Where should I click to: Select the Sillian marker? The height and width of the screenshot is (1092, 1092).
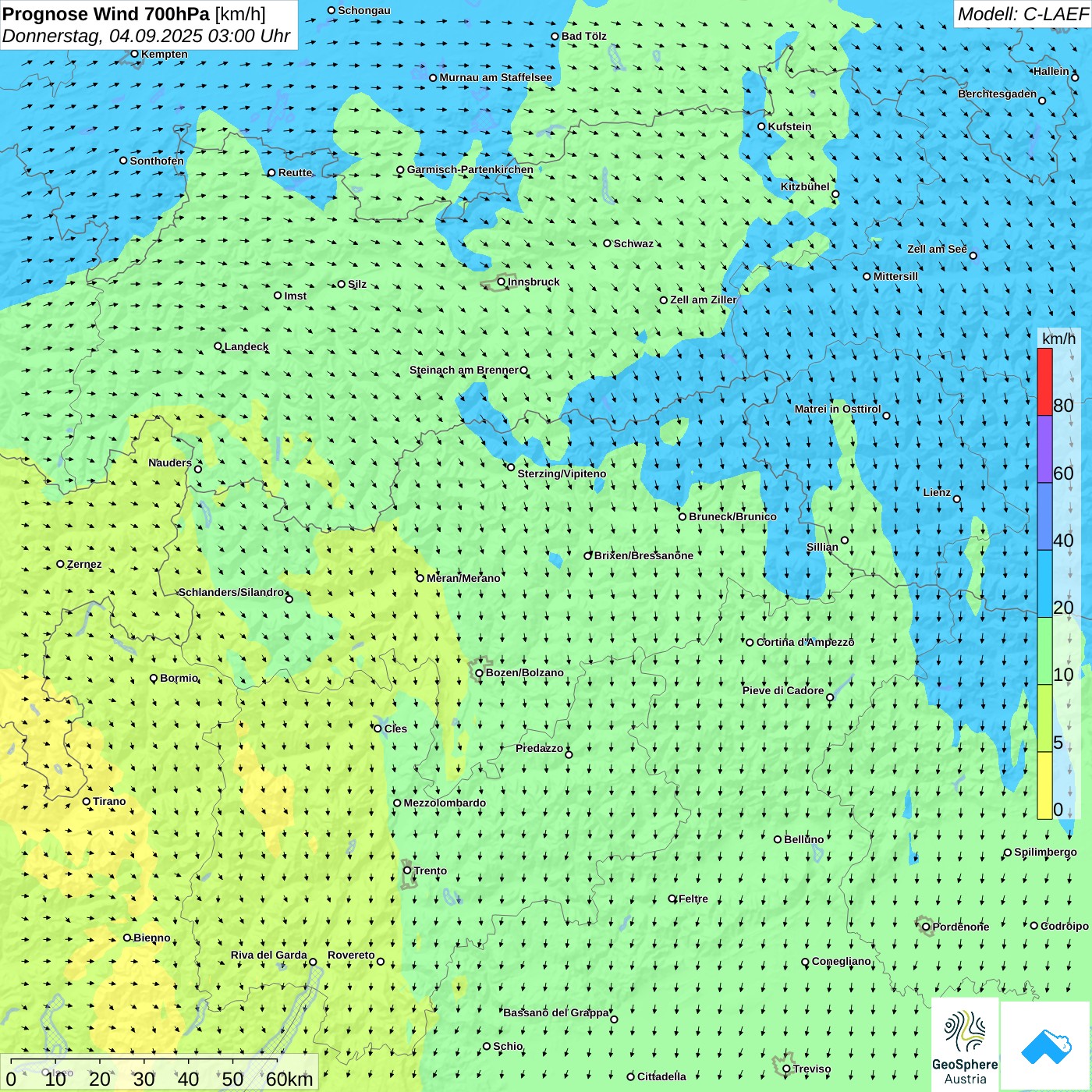(x=845, y=540)
